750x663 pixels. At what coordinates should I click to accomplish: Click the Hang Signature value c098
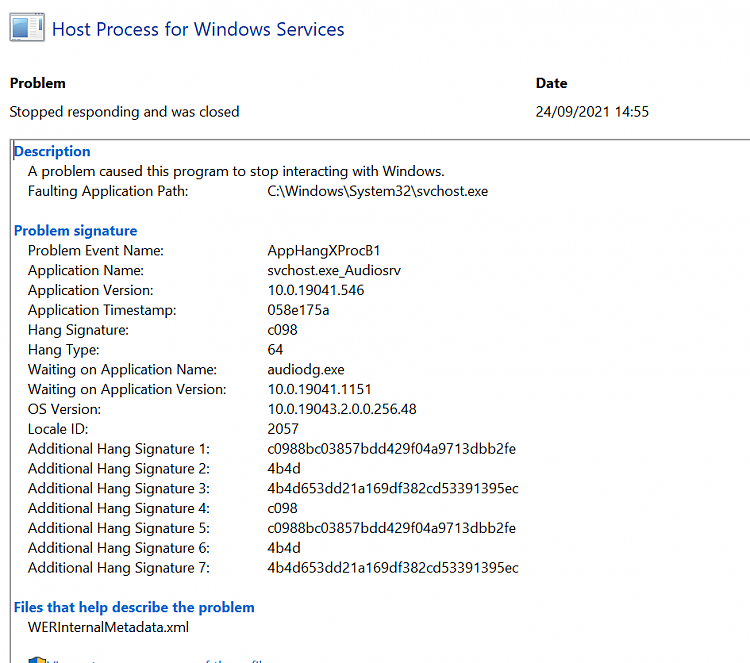(x=282, y=330)
